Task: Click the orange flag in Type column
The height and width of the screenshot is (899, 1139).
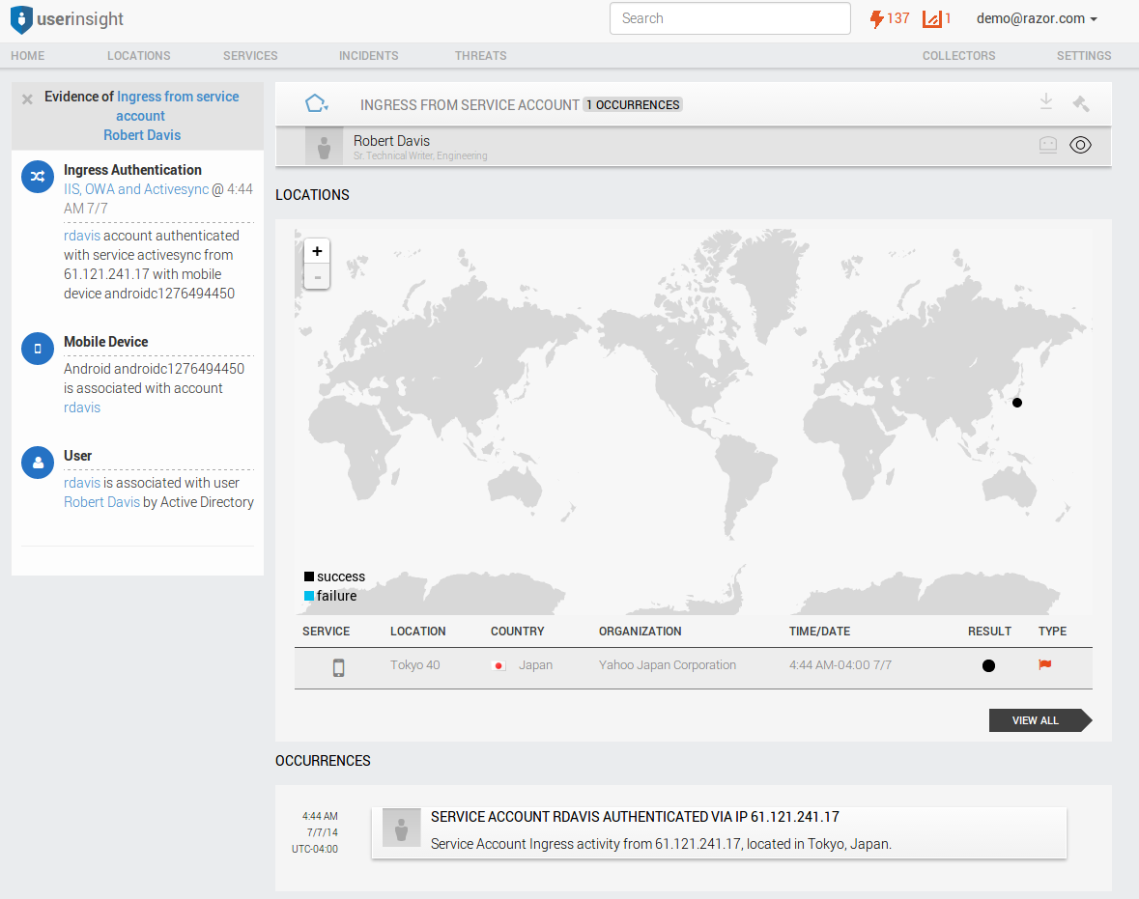Action: coord(1045,665)
